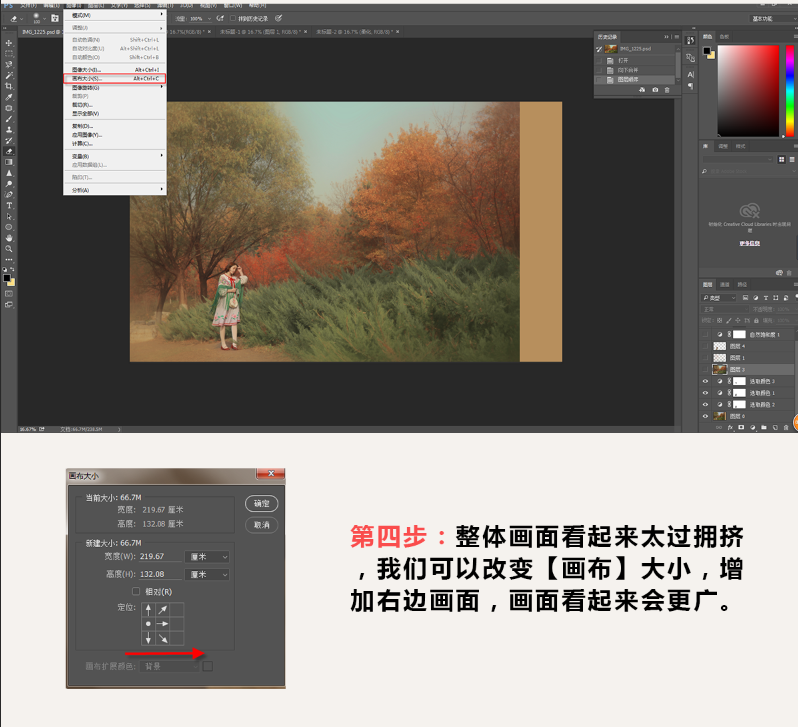Screen dimensions: 798x727
Task: Show the 图层 4 layer
Action: tap(705, 346)
